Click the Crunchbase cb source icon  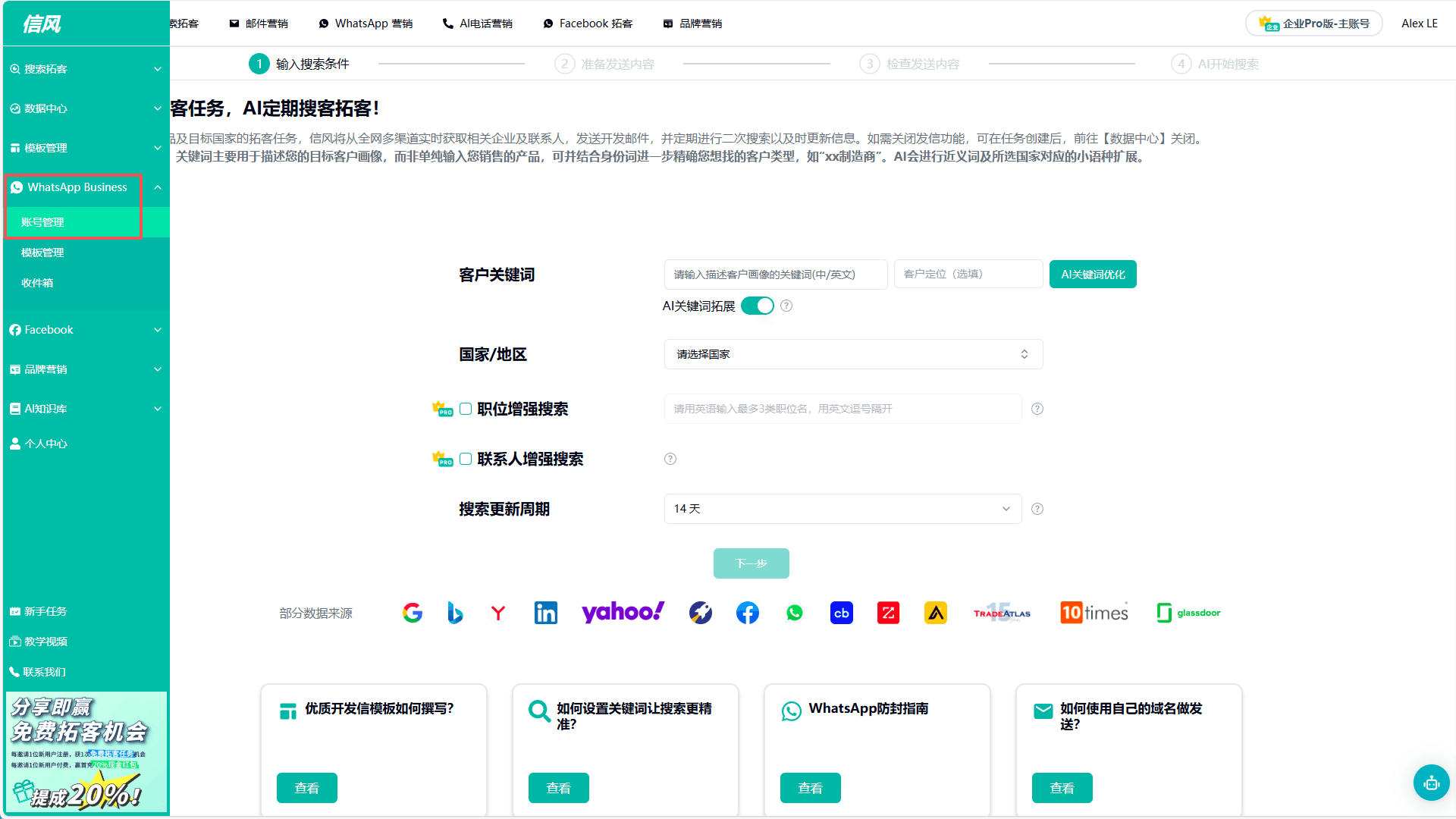tap(841, 613)
